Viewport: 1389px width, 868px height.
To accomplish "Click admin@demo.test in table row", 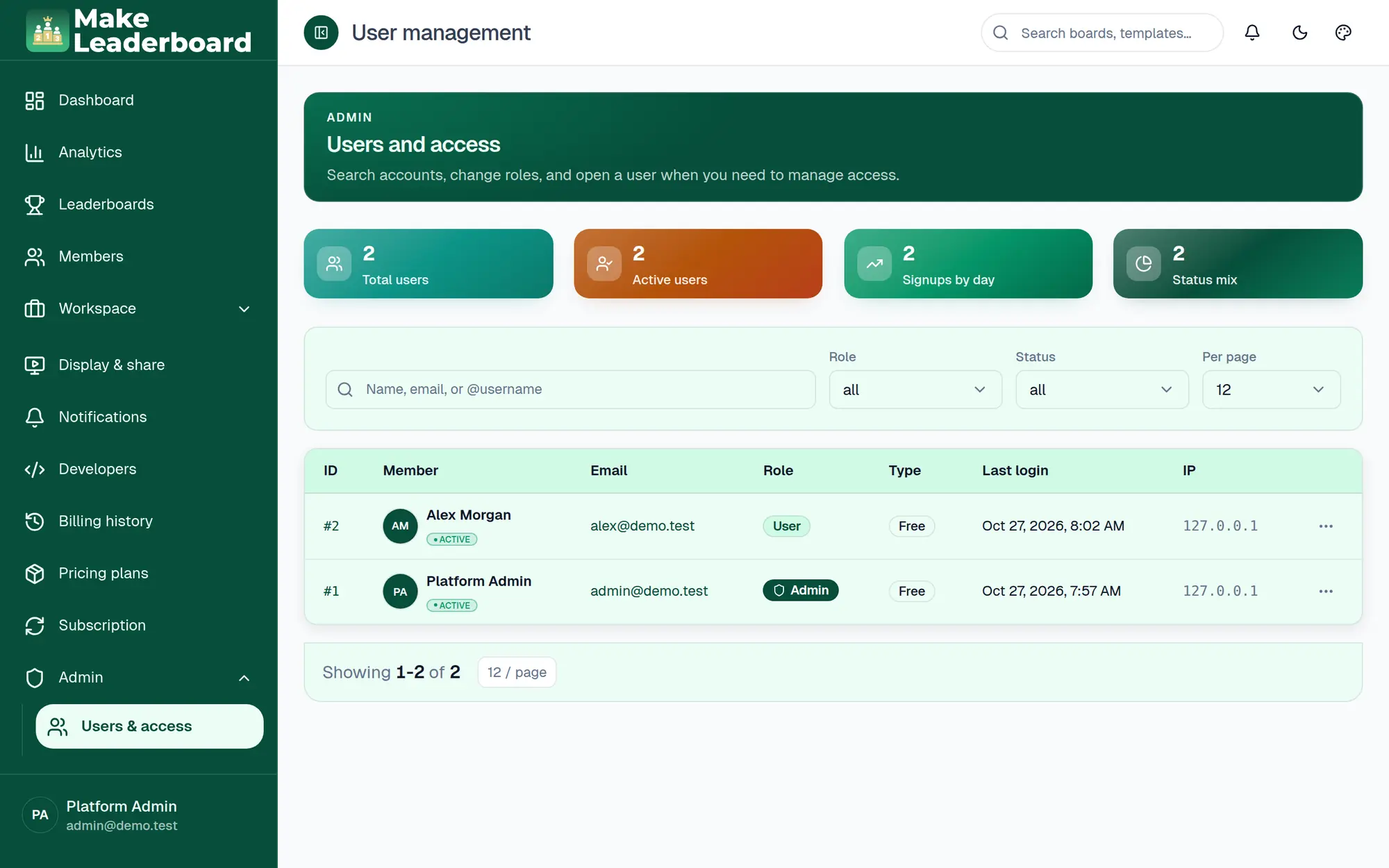I will pyautogui.click(x=649, y=592).
